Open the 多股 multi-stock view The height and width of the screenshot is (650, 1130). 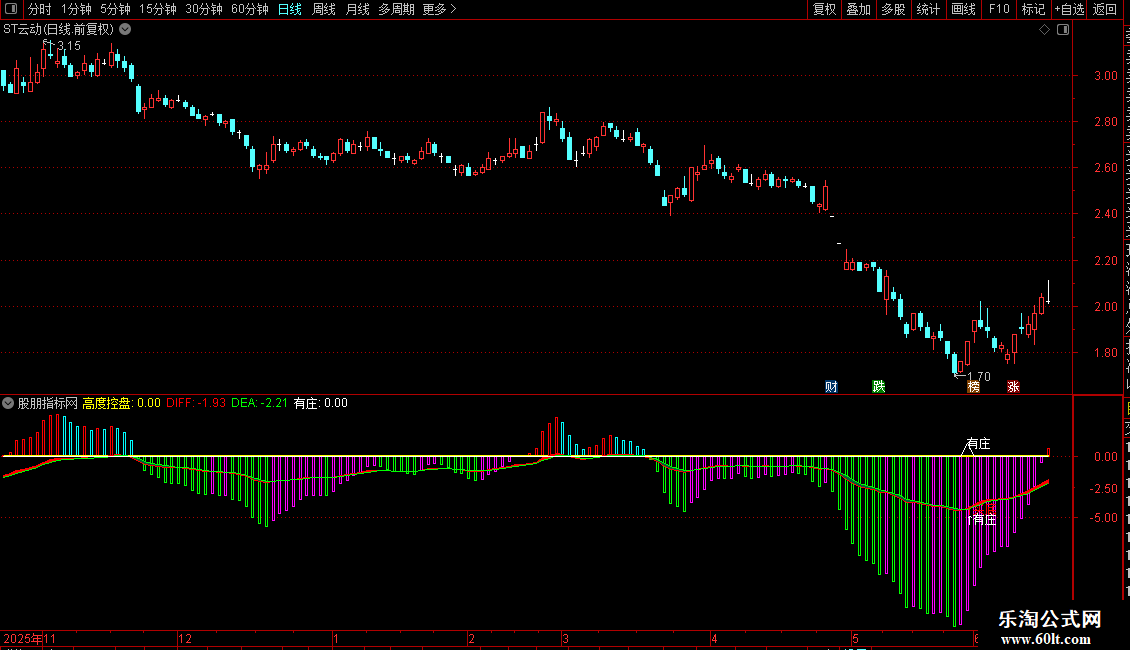(x=894, y=9)
